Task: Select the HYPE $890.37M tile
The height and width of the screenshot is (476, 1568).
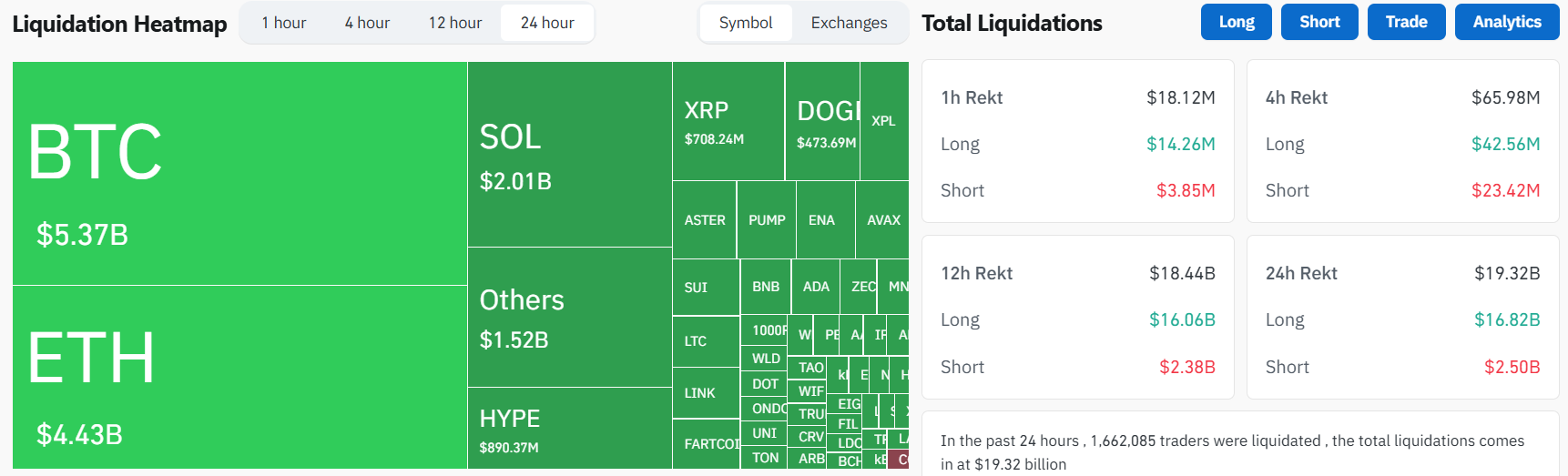Action: (x=569, y=428)
